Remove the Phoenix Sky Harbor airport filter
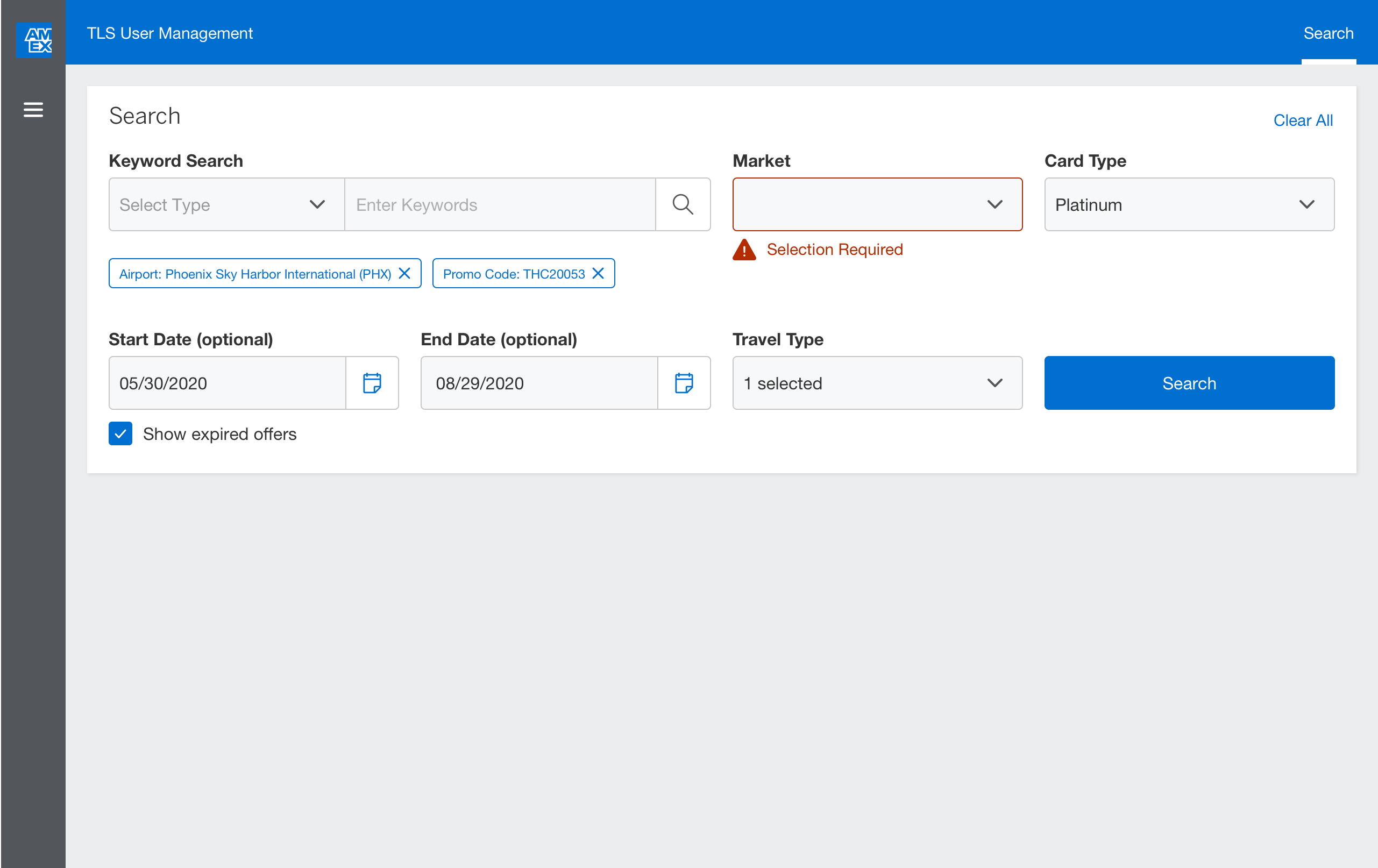The width and height of the screenshot is (1378, 868). (404, 274)
